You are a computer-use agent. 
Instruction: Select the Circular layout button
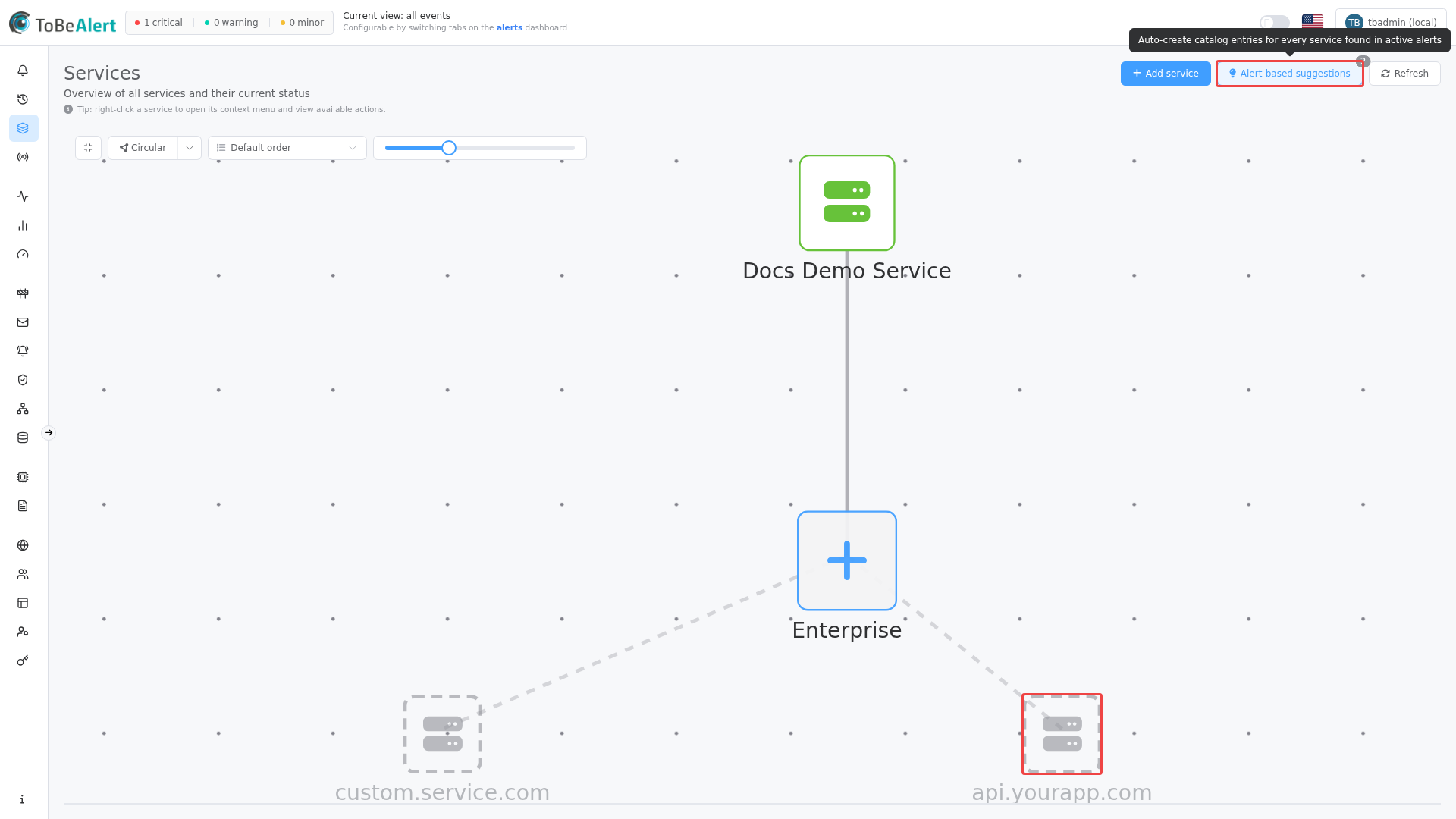coord(143,148)
